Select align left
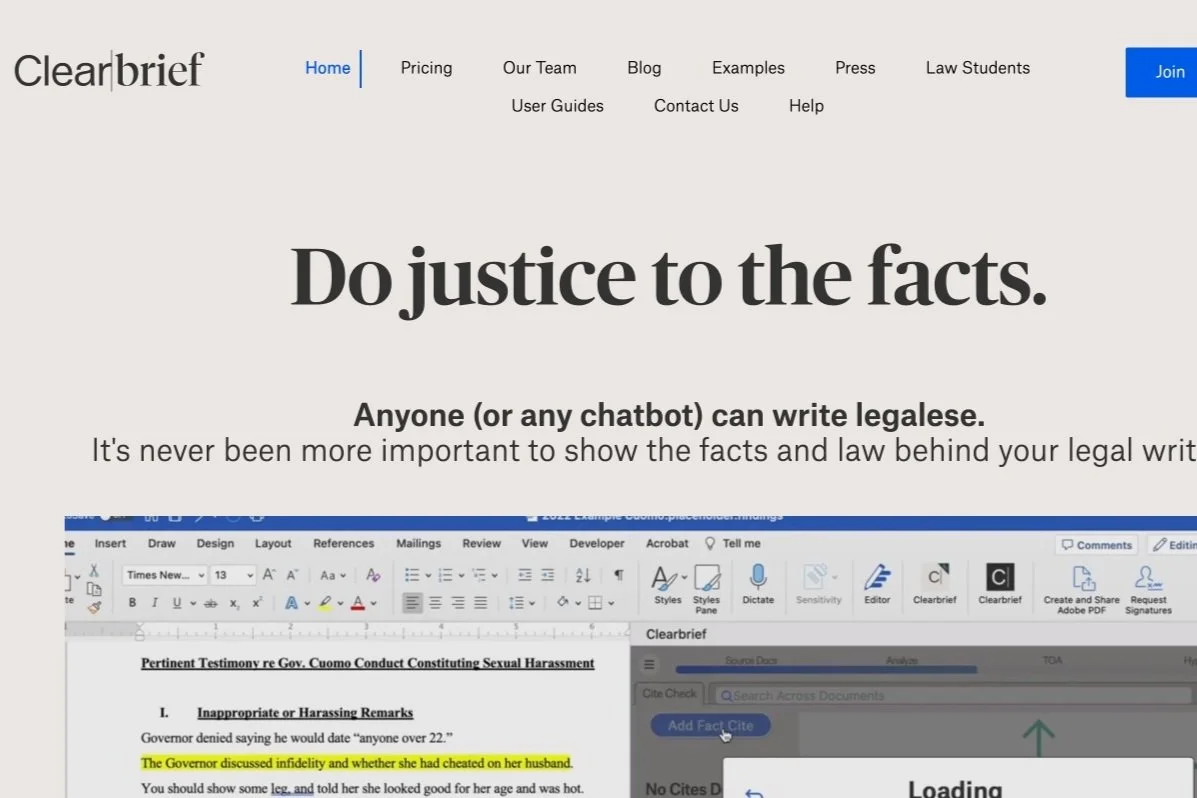 tap(411, 603)
